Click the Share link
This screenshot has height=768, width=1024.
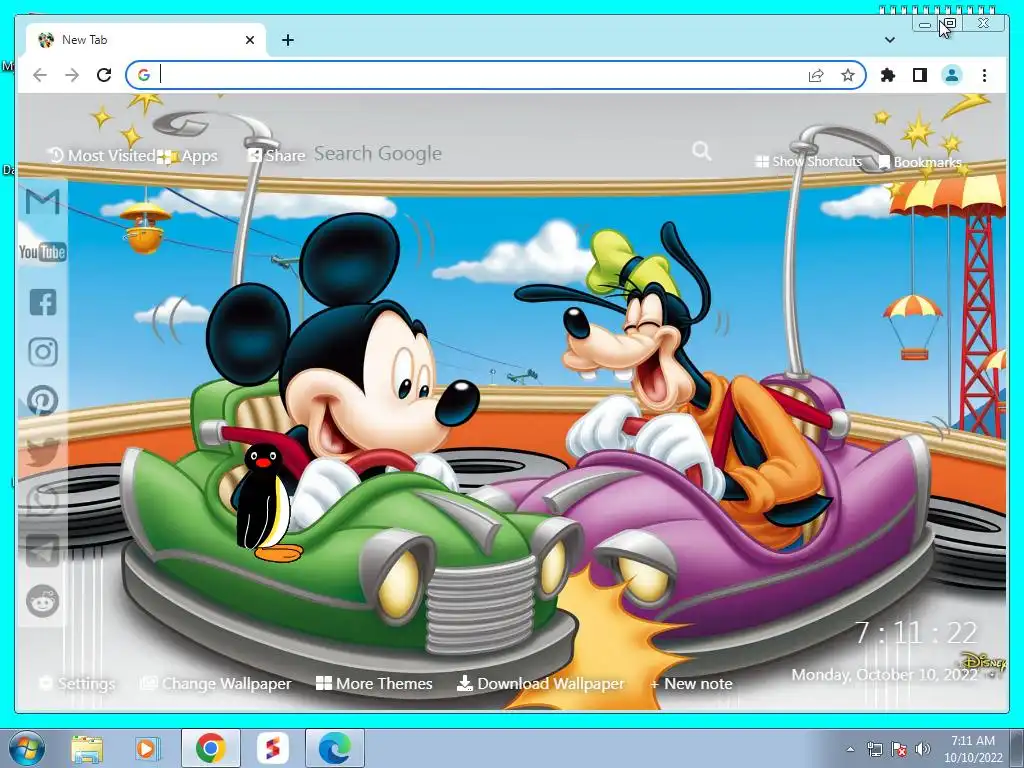(x=276, y=155)
